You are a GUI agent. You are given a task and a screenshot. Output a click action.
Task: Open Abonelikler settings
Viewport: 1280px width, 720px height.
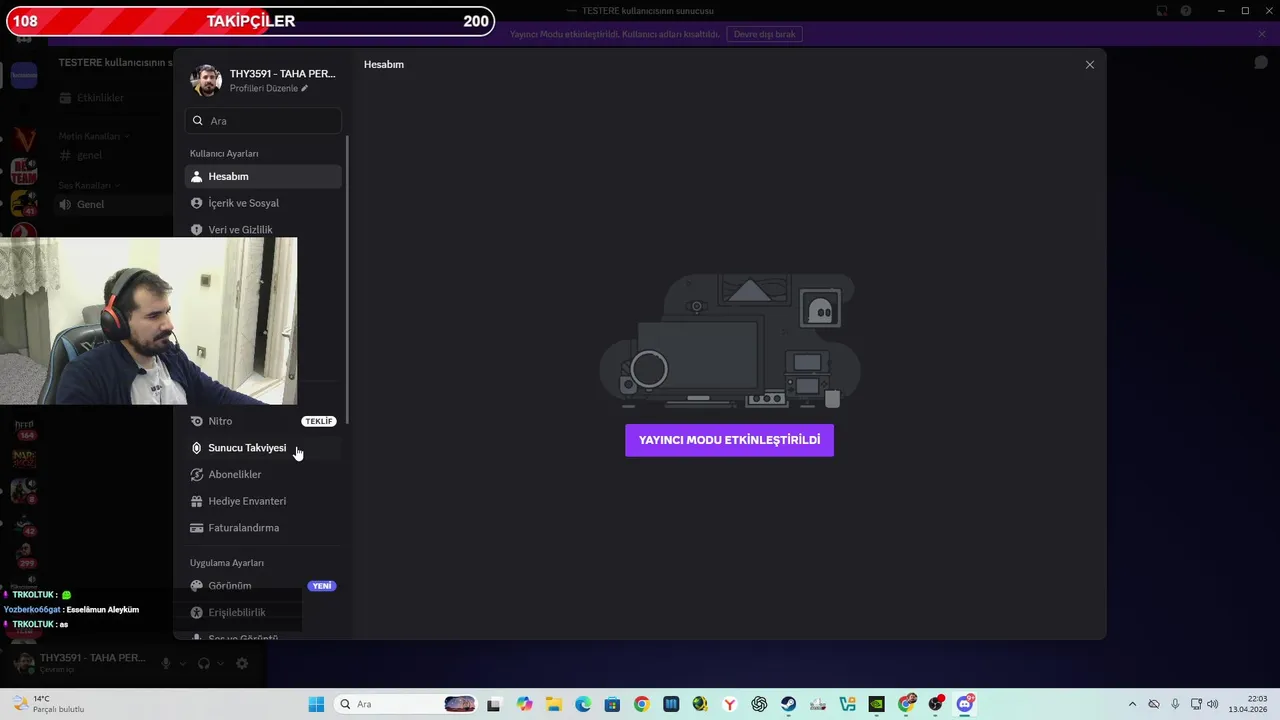tap(263, 474)
